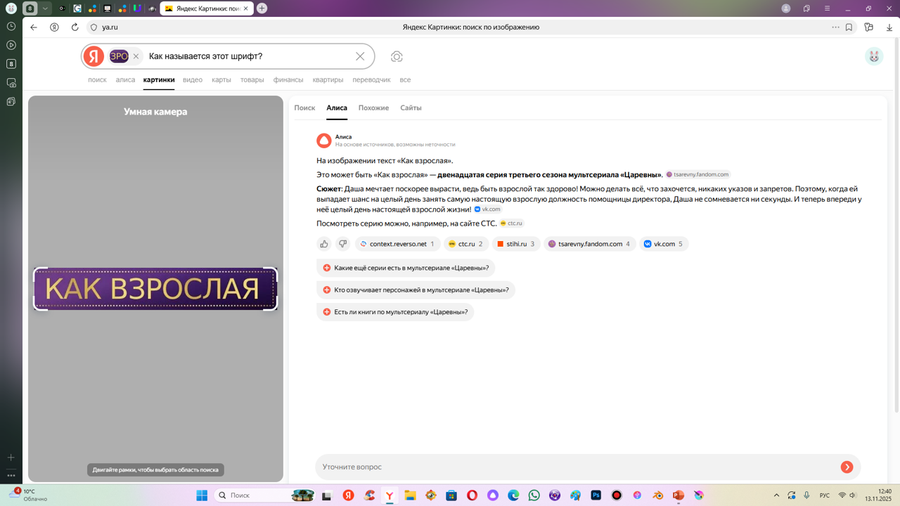Open the tsarevny.fandom.com inline source link
Screen dimensions: 900x506
[x=697, y=174]
